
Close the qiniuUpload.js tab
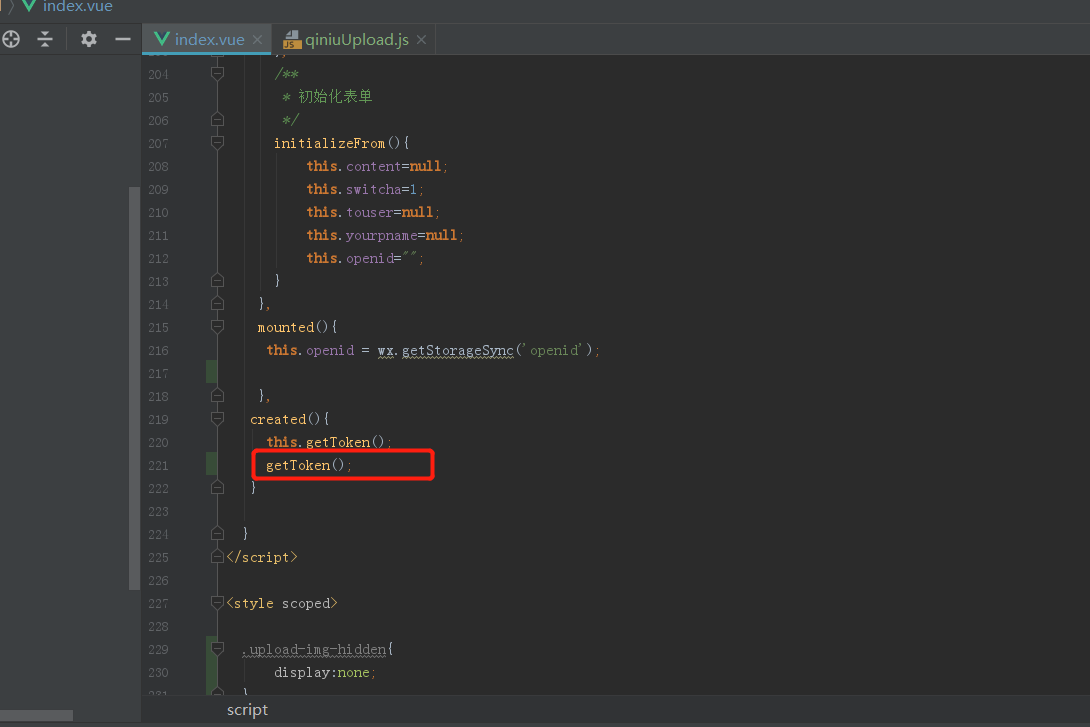(x=421, y=40)
